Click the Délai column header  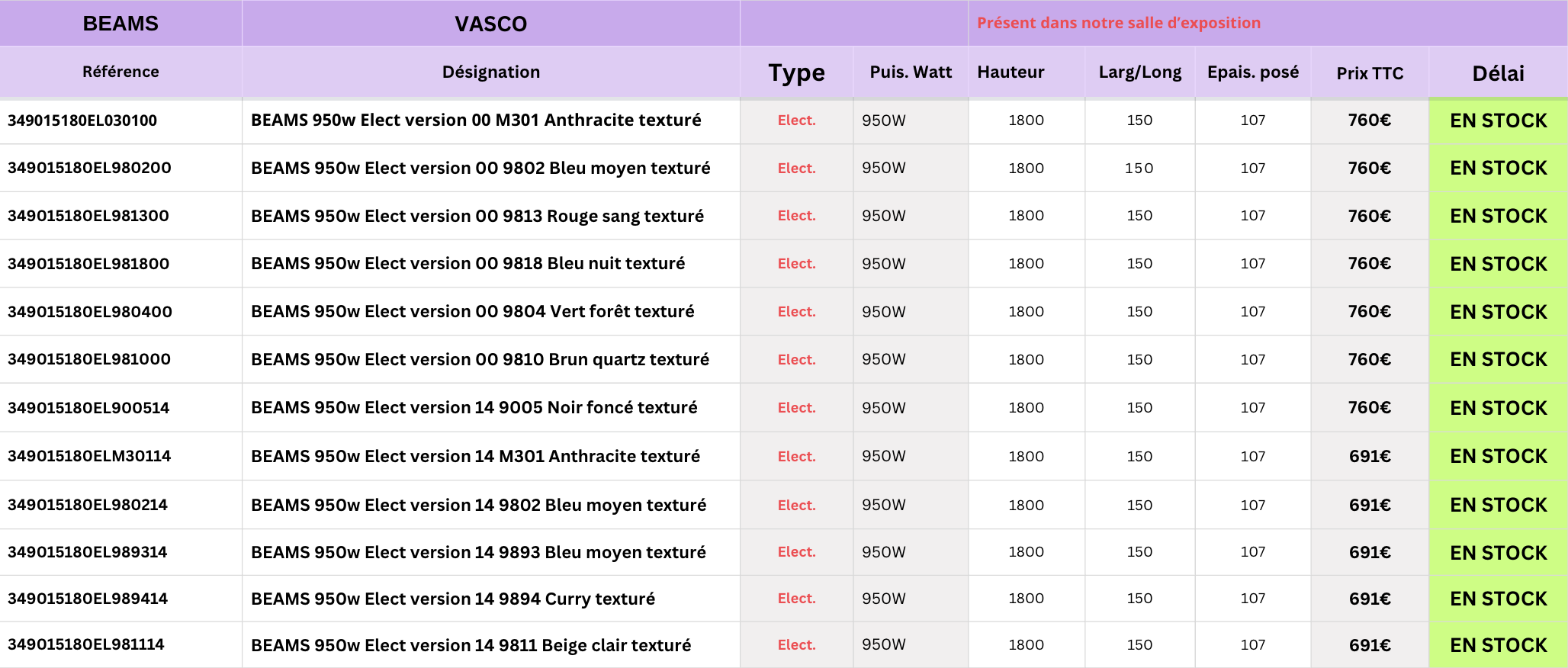tap(1498, 73)
